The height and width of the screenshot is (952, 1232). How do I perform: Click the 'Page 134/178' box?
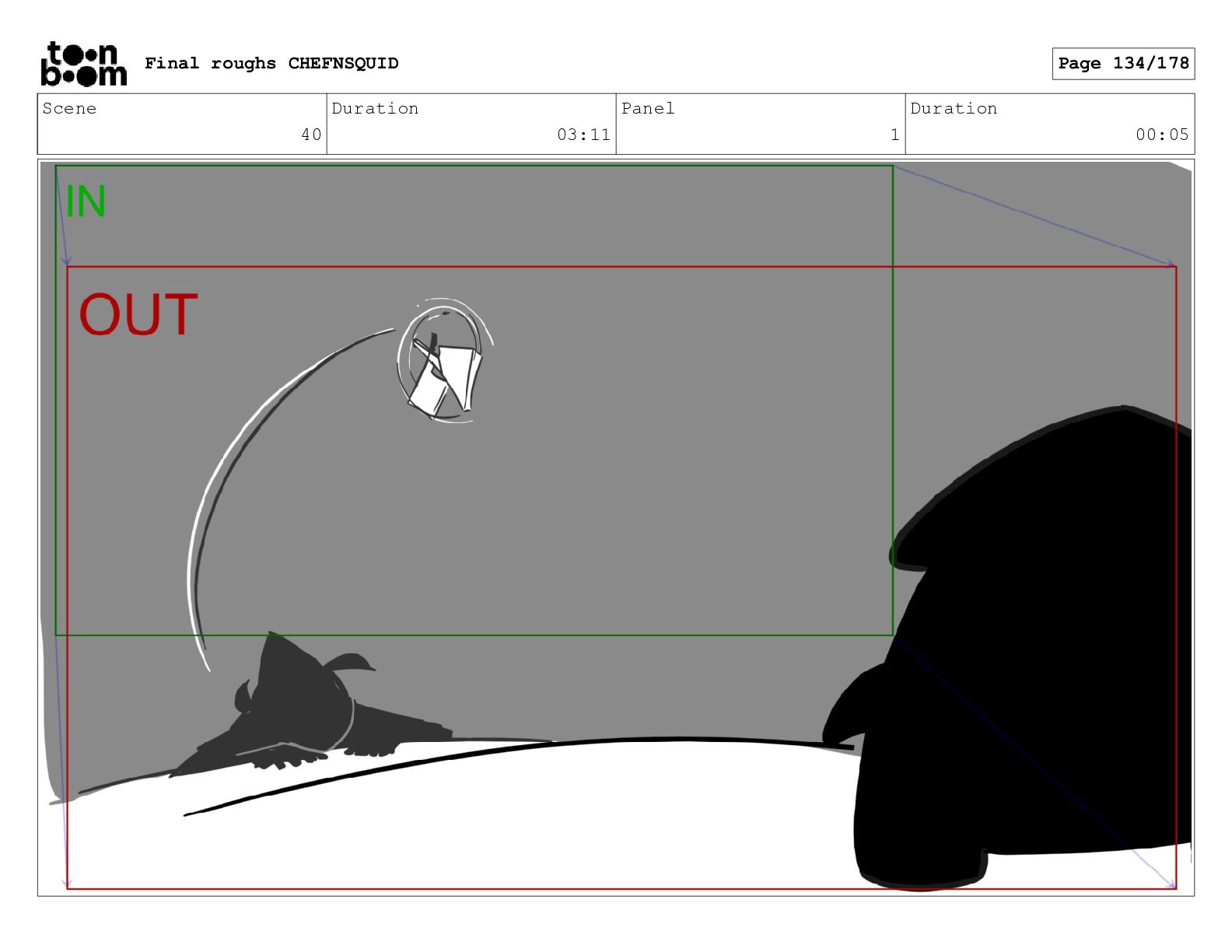1123,64
